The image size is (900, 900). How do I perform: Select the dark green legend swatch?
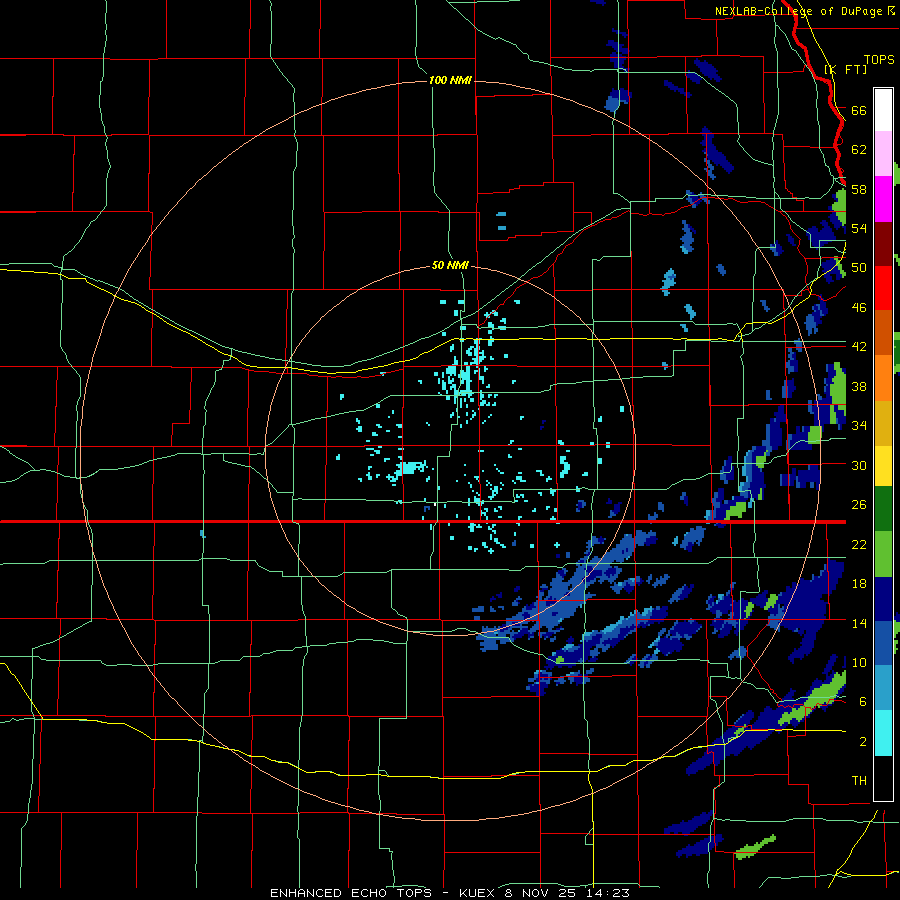click(x=883, y=509)
